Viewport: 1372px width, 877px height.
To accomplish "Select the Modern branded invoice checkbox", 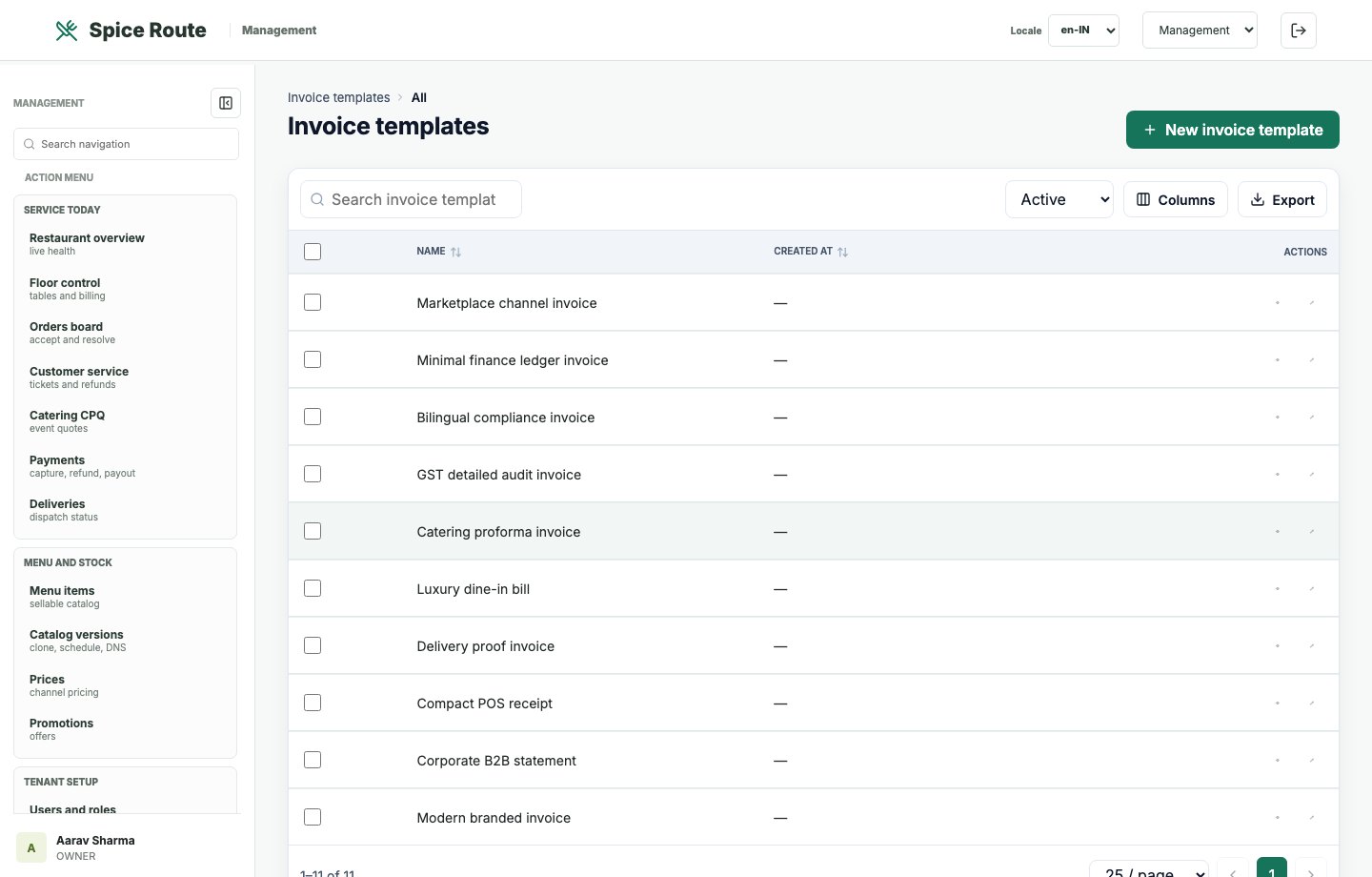I will tap(313, 817).
